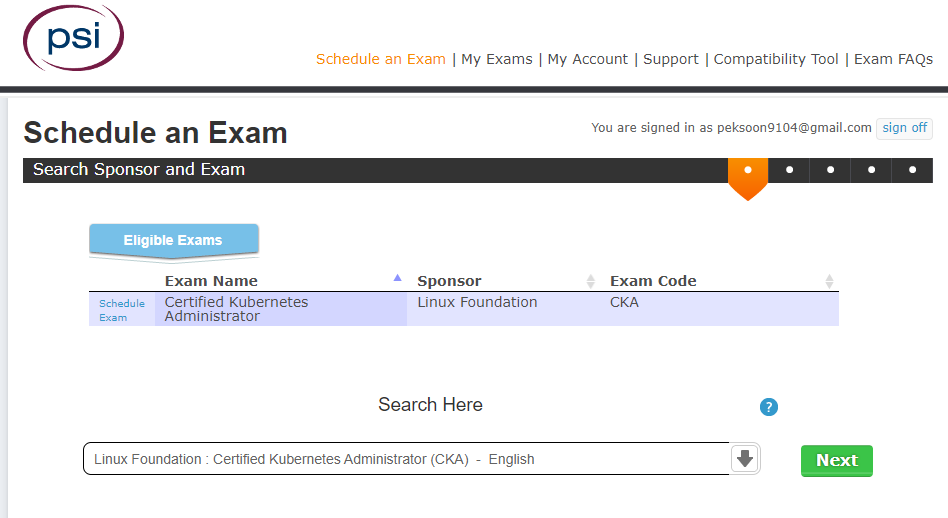This screenshot has width=948, height=518.
Task: Click the Eligible Exams tab
Action: click(x=173, y=240)
